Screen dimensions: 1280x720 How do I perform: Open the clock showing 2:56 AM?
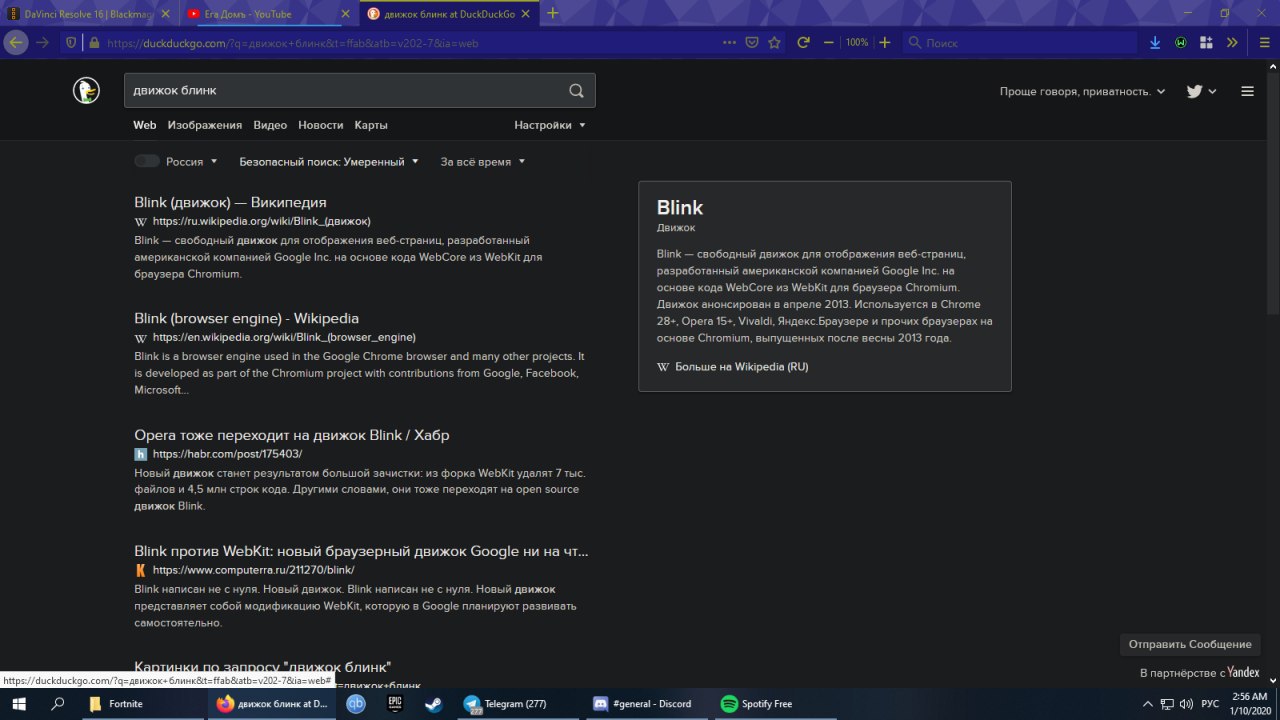[x=1250, y=704]
